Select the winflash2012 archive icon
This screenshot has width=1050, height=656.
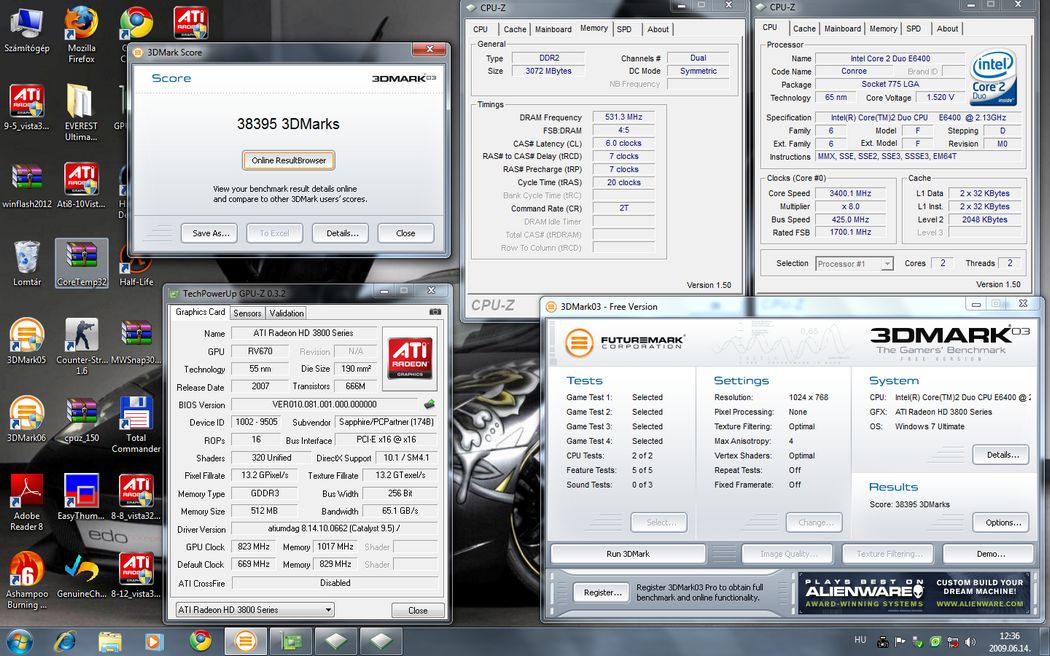click(x=27, y=186)
